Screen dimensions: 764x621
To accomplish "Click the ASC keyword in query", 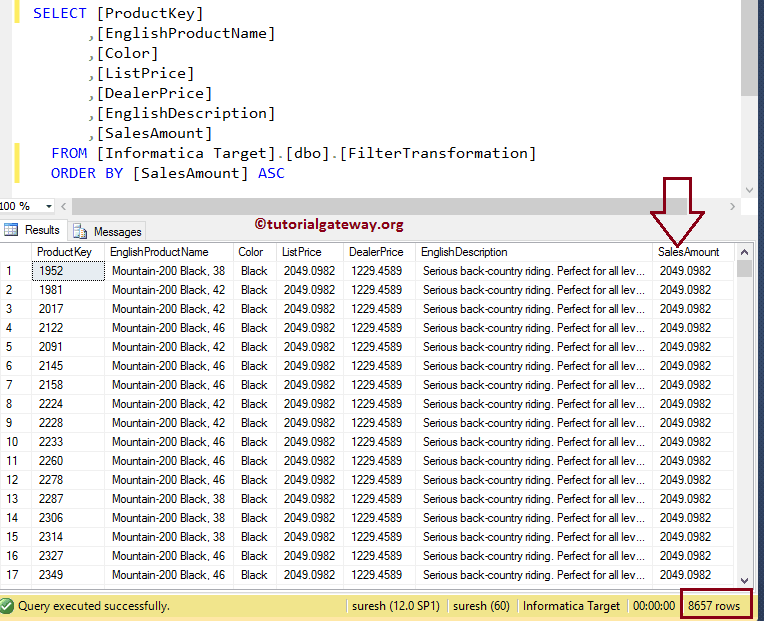I will point(271,173).
